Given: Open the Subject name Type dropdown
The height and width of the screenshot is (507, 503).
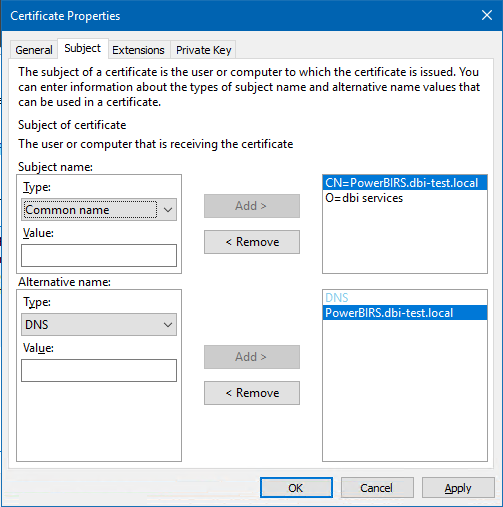Looking at the screenshot, I should 99,210.
